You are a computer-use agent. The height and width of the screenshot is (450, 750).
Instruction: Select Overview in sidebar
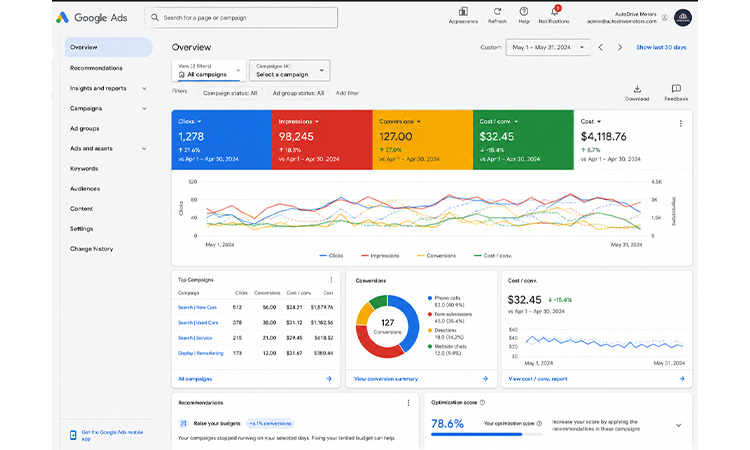coord(109,47)
